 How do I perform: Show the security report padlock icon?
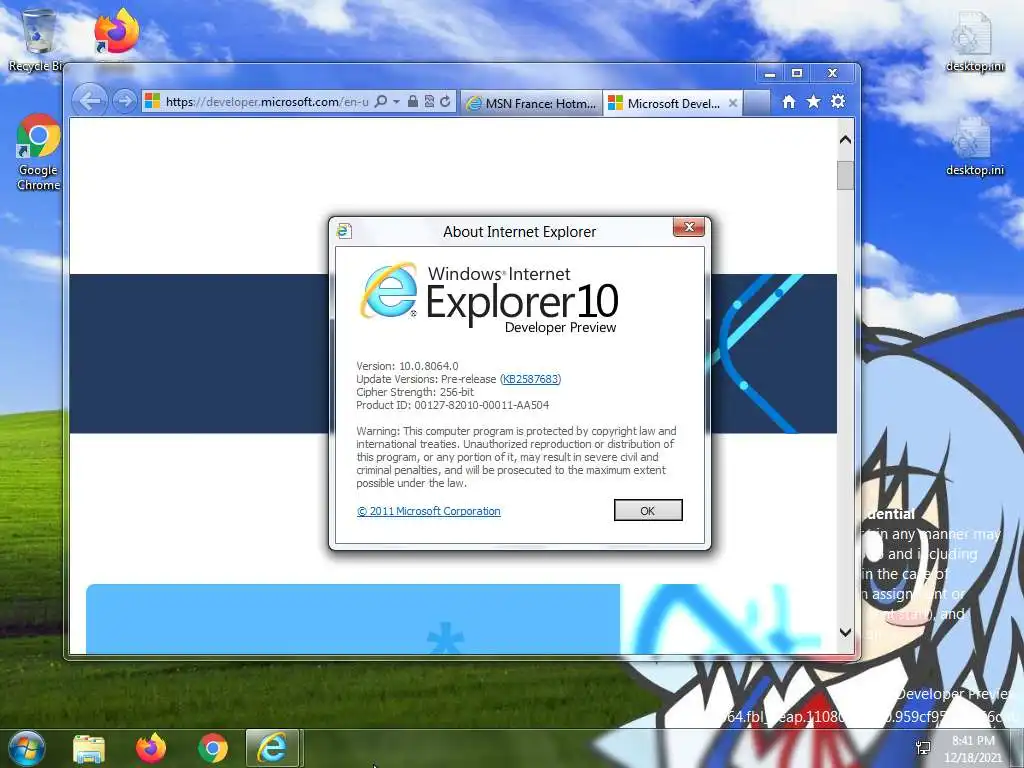coord(413,101)
